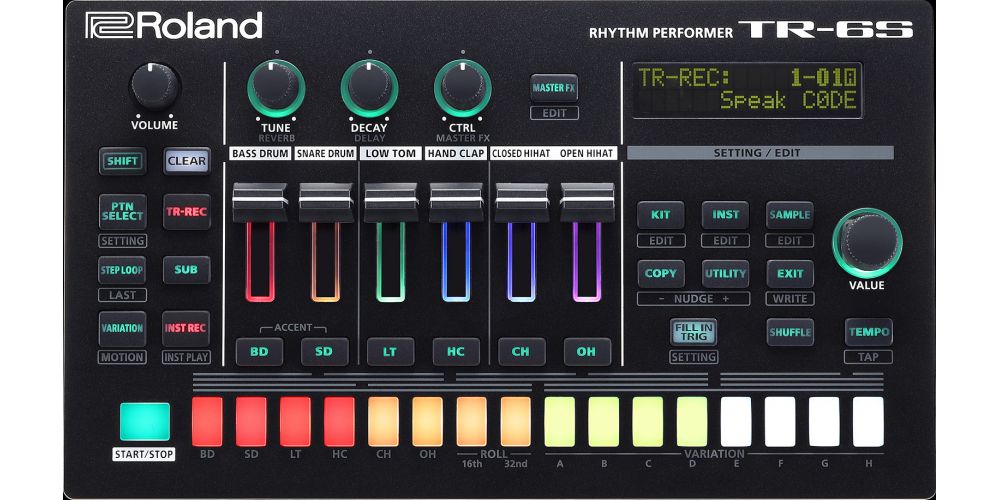Toggle the FILL IN TRIG button
This screenshot has height=500, width=1000.
(x=693, y=332)
